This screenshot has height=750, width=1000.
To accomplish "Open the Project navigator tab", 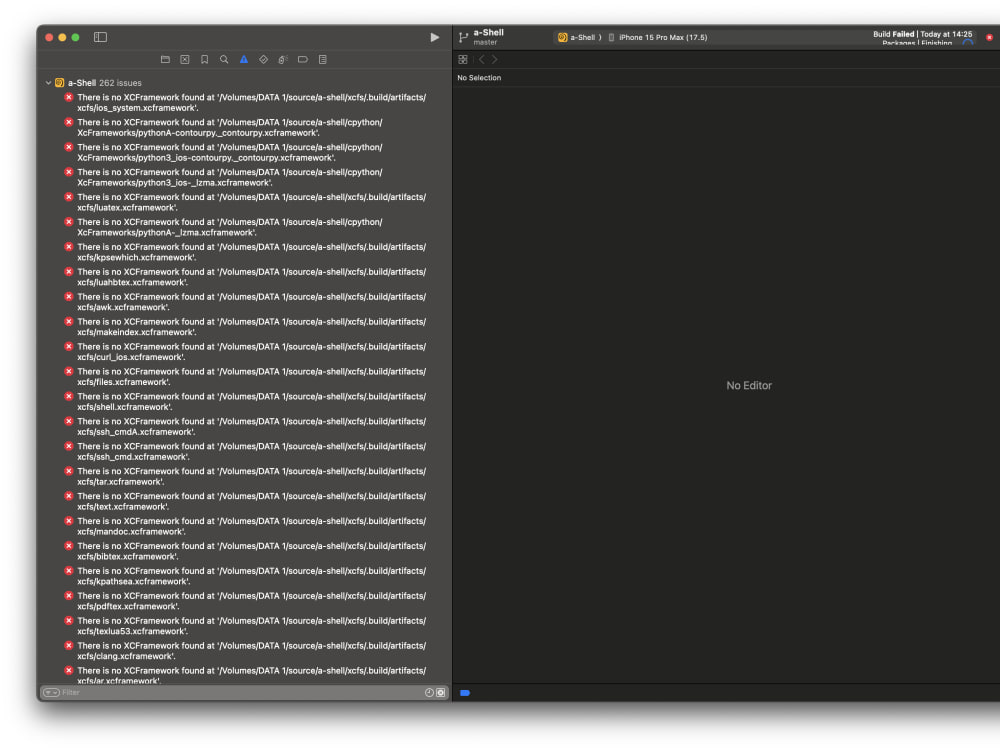I will 165,59.
